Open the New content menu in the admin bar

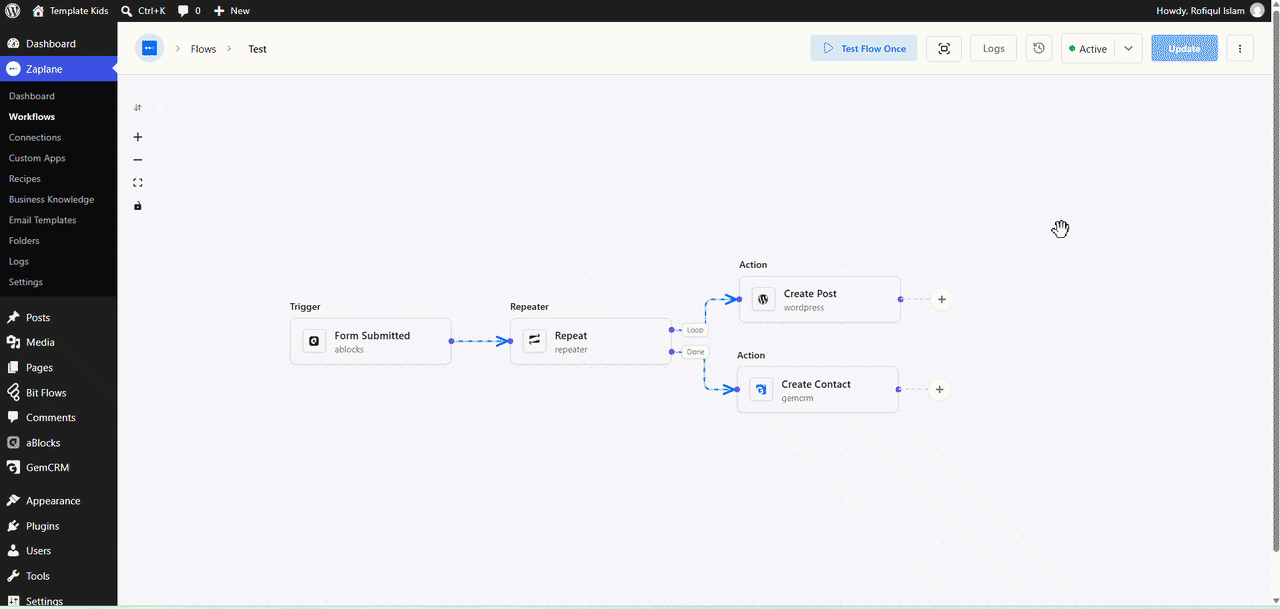click(232, 10)
